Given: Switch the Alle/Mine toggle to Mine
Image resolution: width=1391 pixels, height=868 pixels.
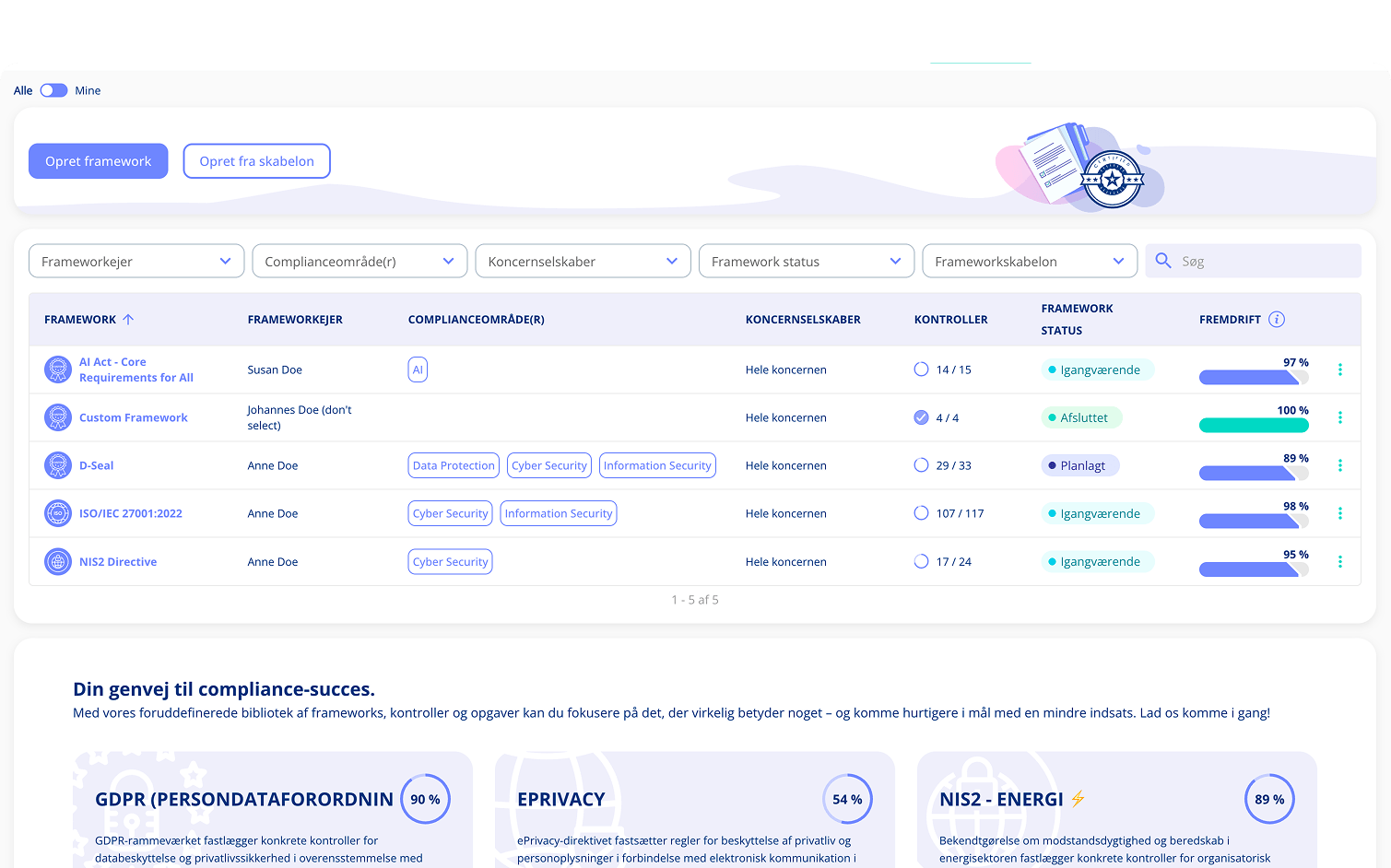Looking at the screenshot, I should tap(53, 90).
